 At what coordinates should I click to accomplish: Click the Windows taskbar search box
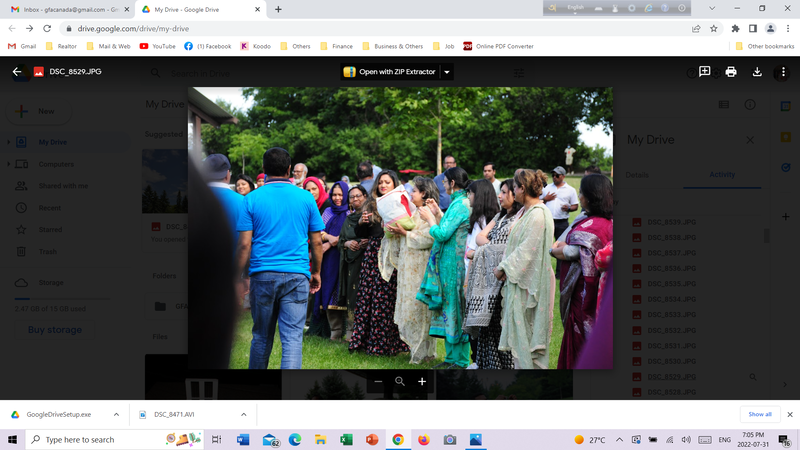pos(114,439)
